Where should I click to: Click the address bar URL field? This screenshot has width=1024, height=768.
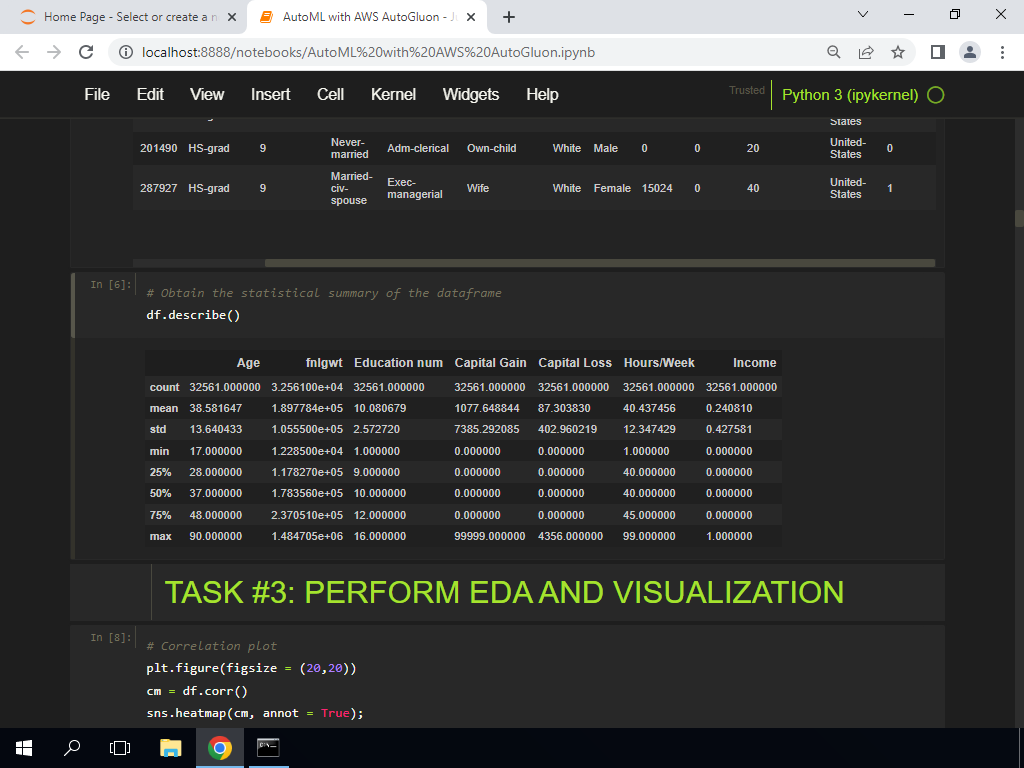pyautogui.click(x=368, y=52)
